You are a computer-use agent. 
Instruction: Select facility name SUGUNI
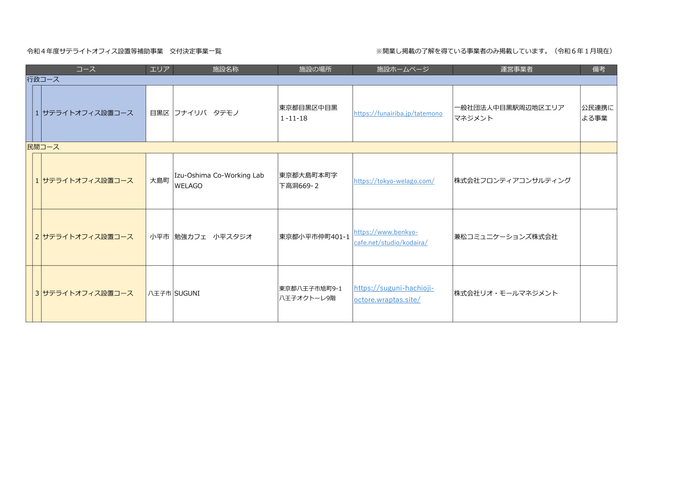click(x=187, y=294)
